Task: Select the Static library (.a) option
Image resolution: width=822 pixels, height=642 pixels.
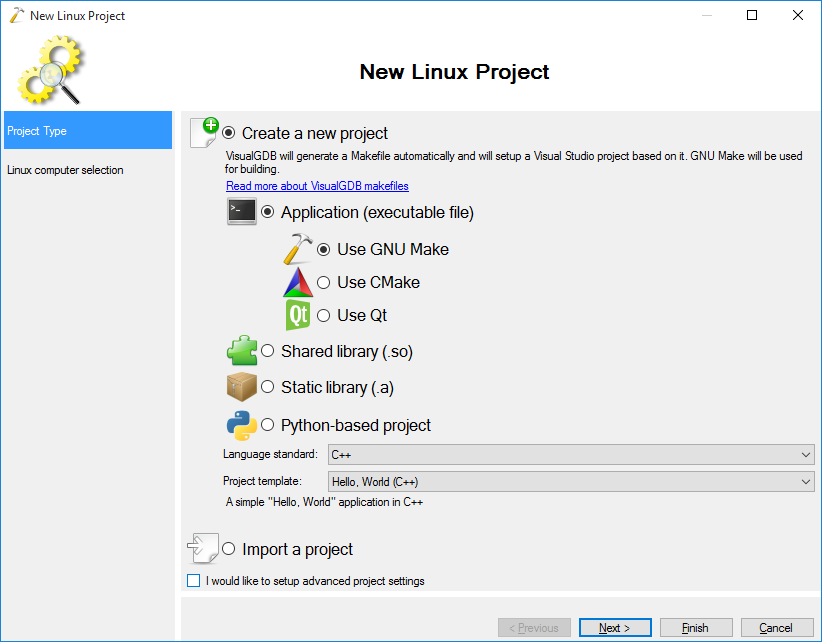Action: pyautogui.click(x=267, y=387)
